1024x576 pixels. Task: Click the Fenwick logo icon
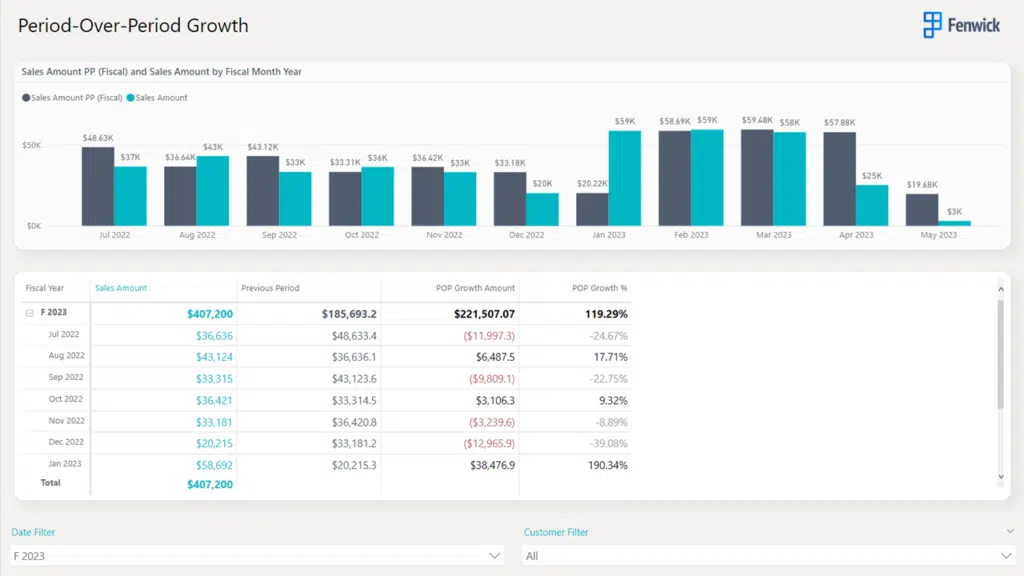932,25
